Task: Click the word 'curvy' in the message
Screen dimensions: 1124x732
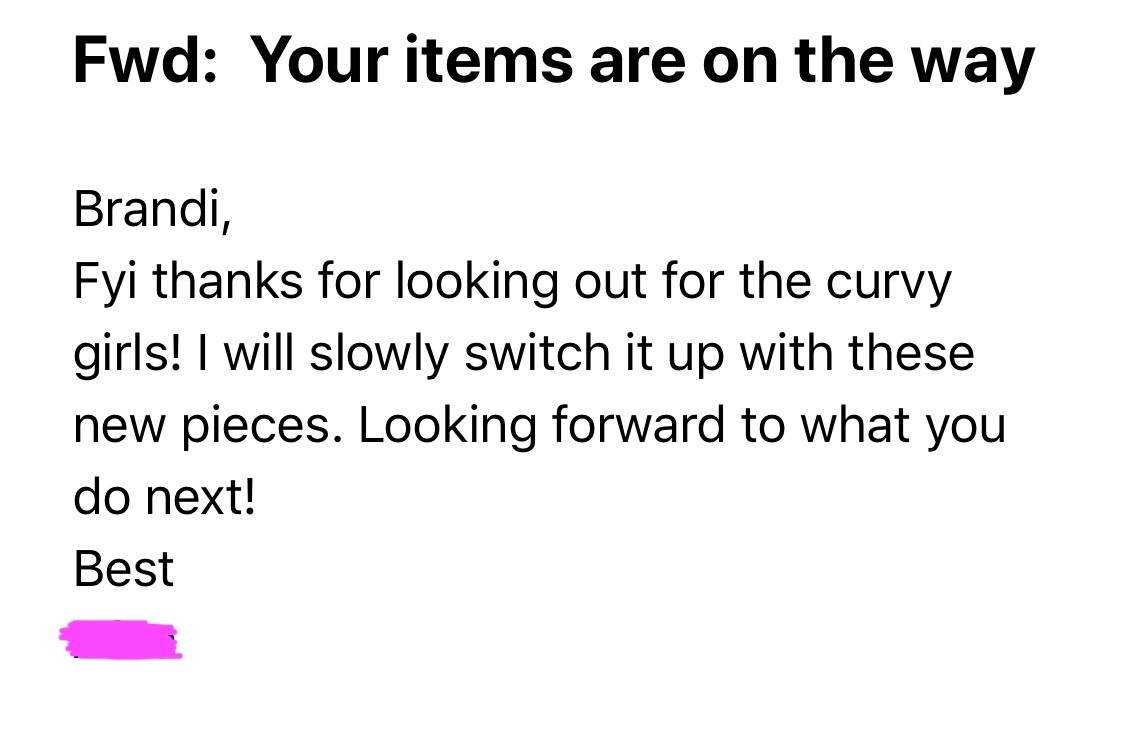Action: [888, 282]
